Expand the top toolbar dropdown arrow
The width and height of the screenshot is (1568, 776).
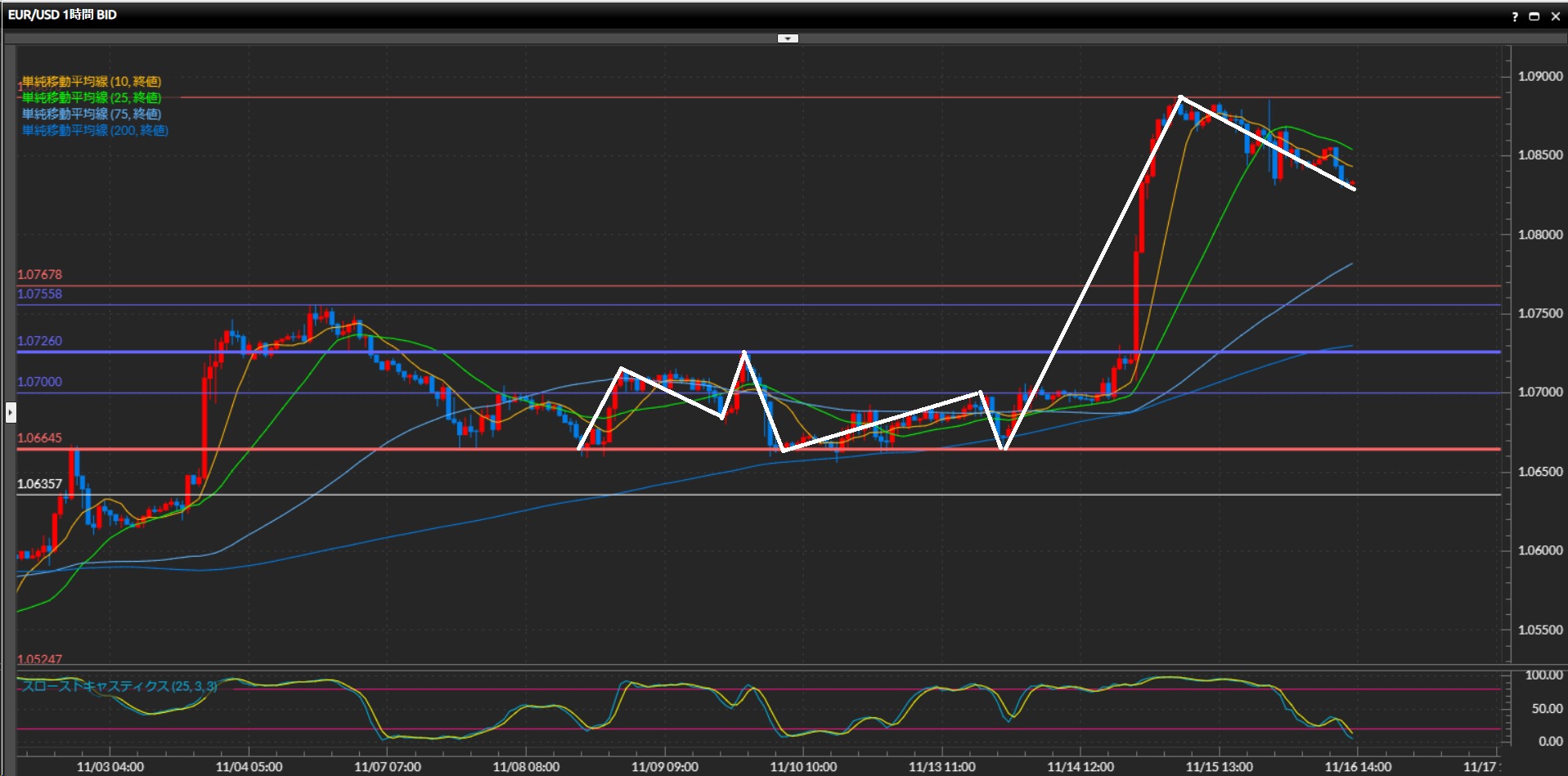tap(787, 38)
